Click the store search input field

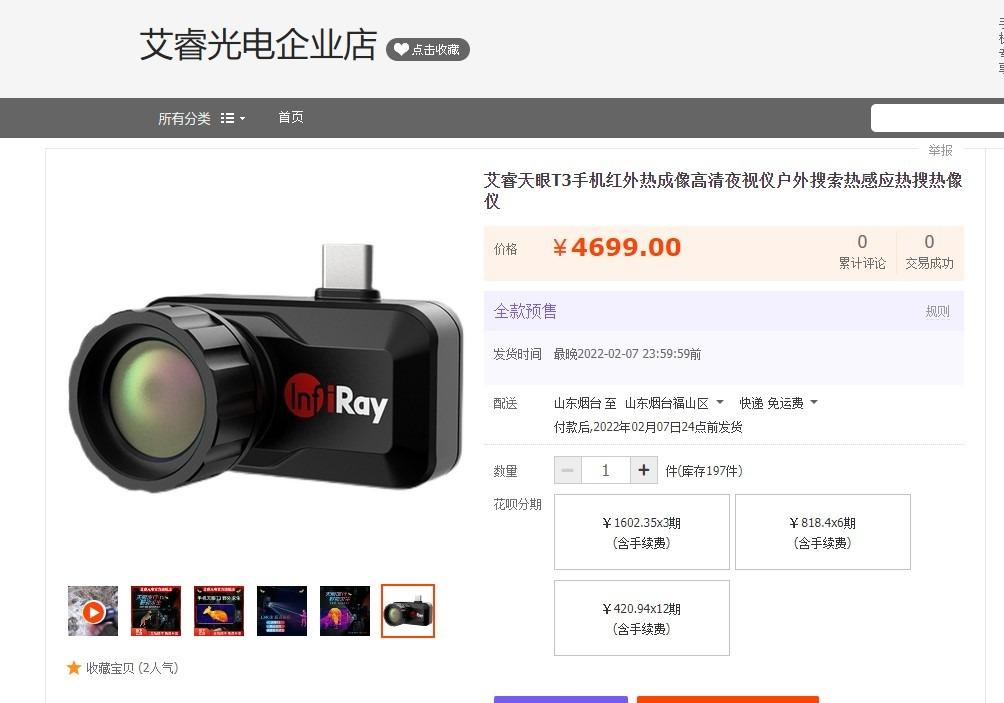[937, 118]
